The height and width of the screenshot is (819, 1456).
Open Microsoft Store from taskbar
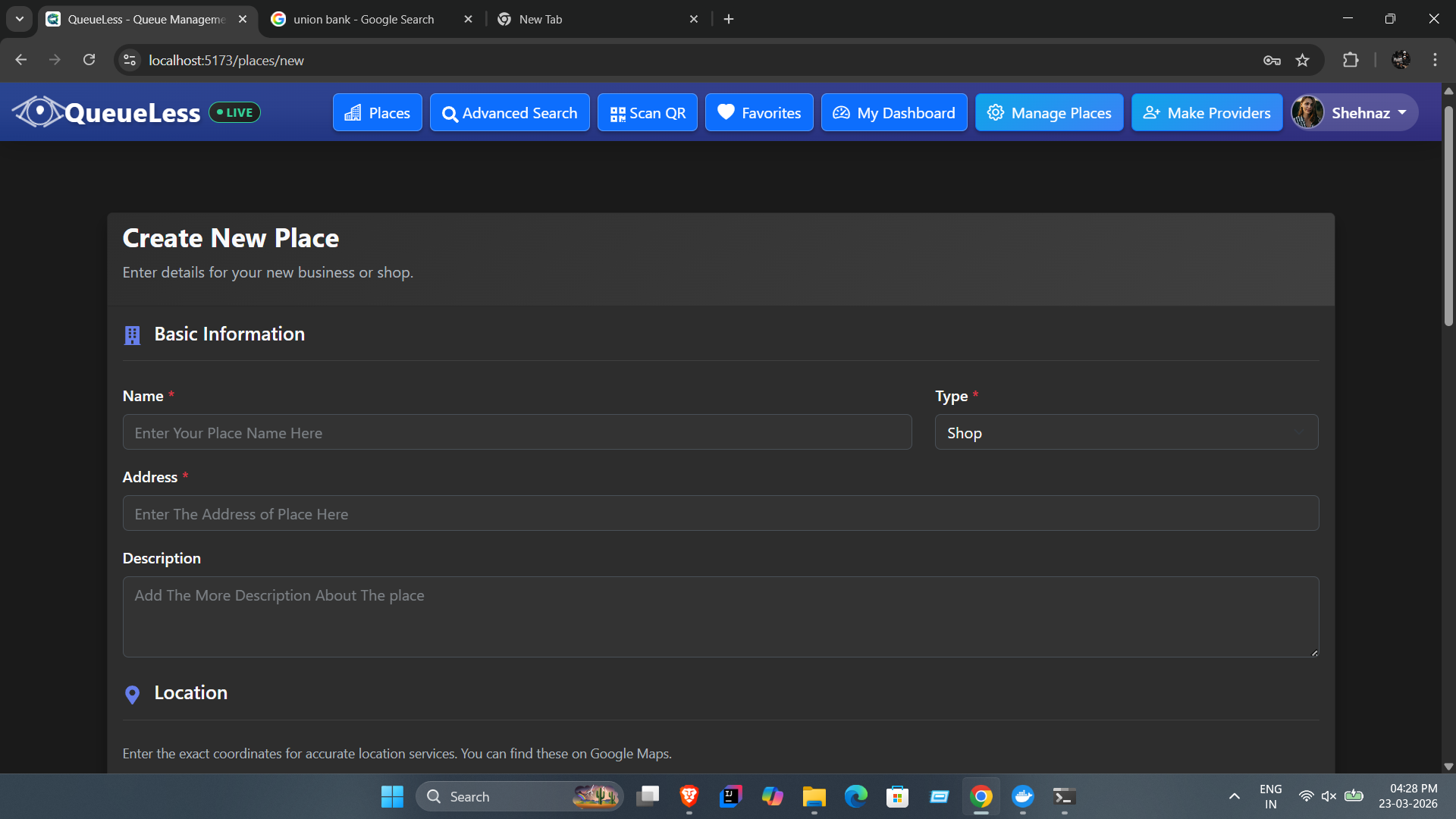point(897,796)
